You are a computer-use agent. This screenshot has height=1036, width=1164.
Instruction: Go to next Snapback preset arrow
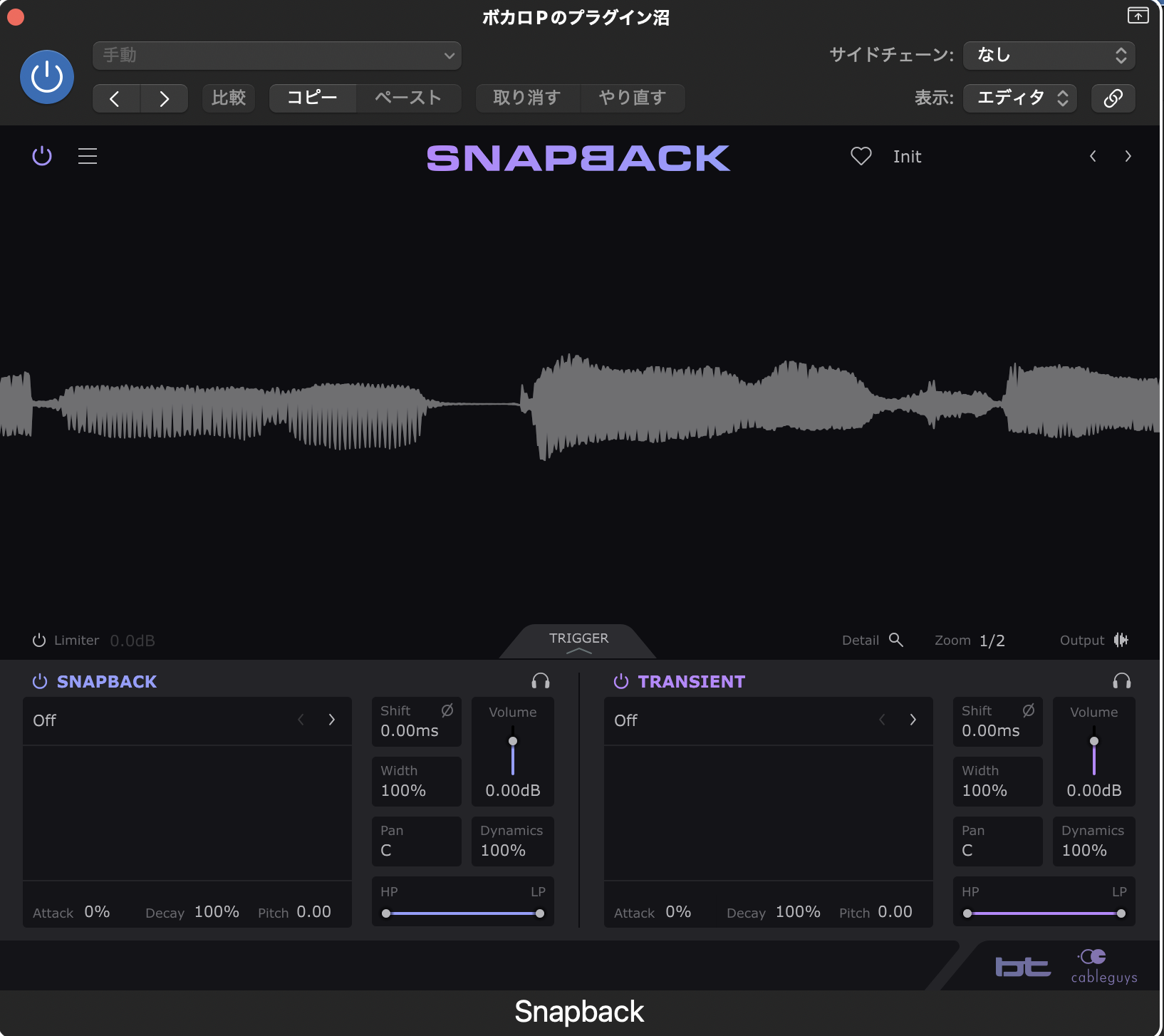[1128, 156]
